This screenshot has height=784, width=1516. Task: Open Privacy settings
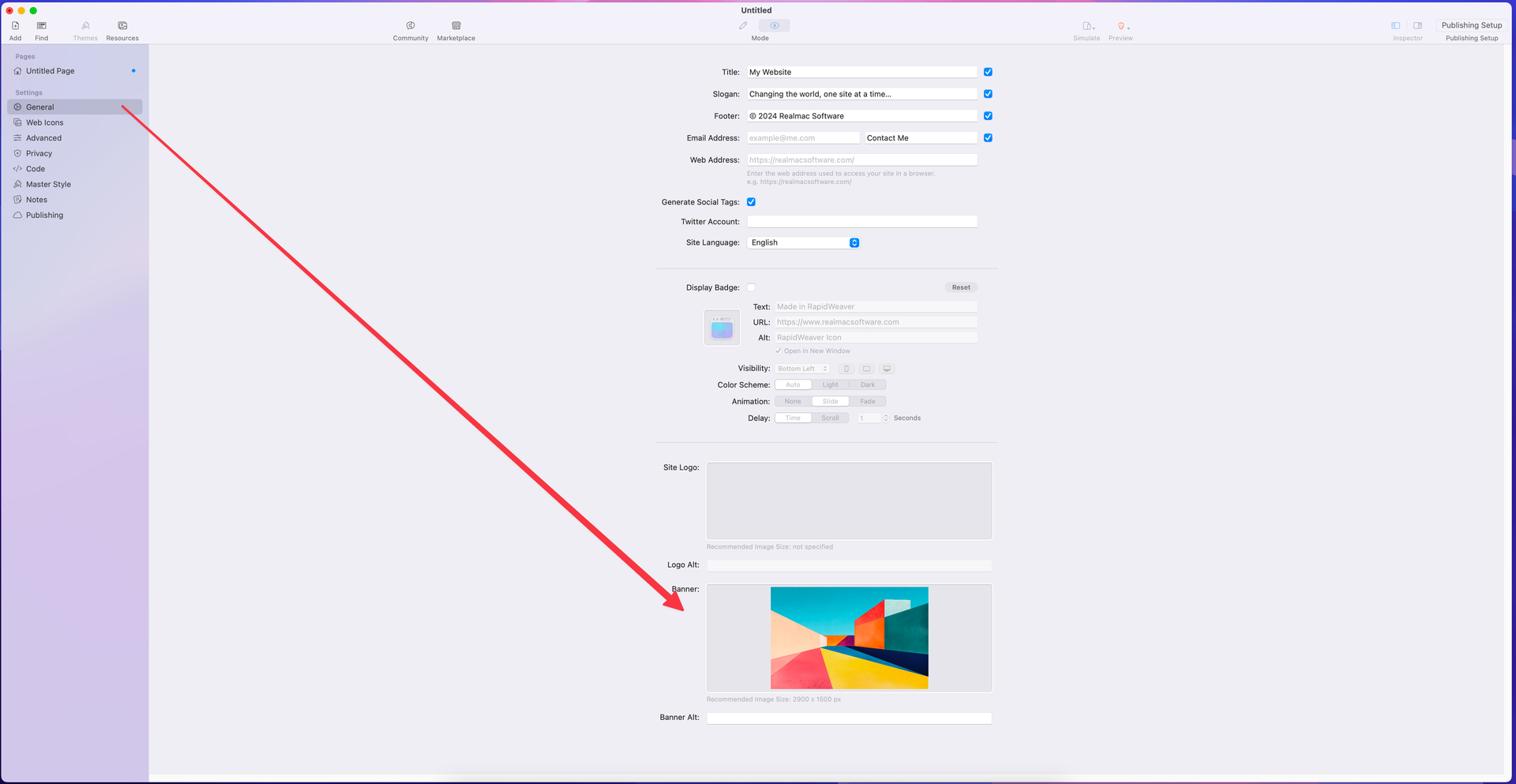coord(74,153)
